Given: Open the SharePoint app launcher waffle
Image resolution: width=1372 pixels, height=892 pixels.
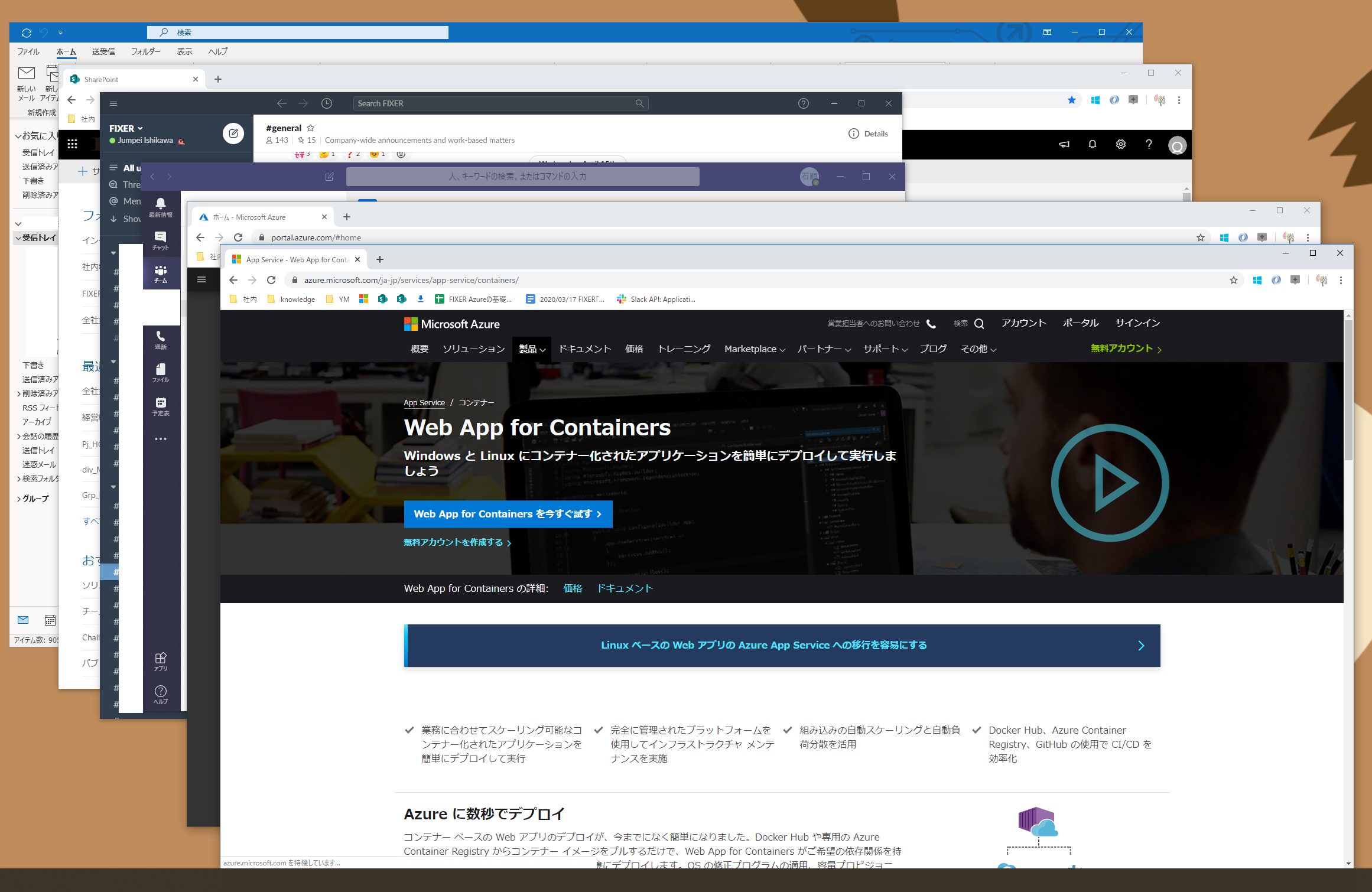Looking at the screenshot, I should (73, 144).
